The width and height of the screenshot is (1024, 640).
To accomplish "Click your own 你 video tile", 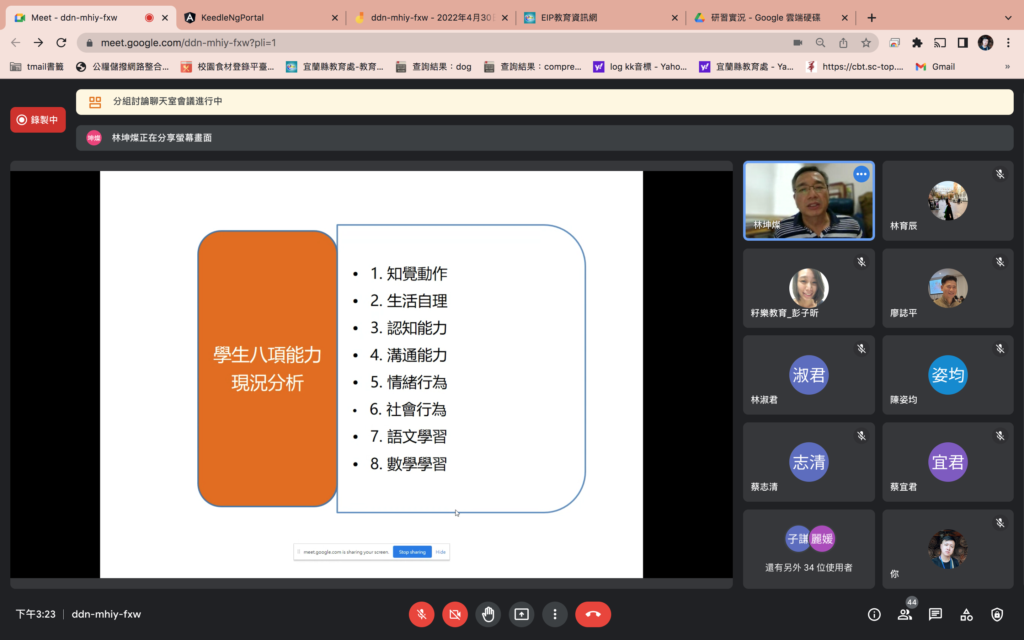I will click(x=948, y=549).
